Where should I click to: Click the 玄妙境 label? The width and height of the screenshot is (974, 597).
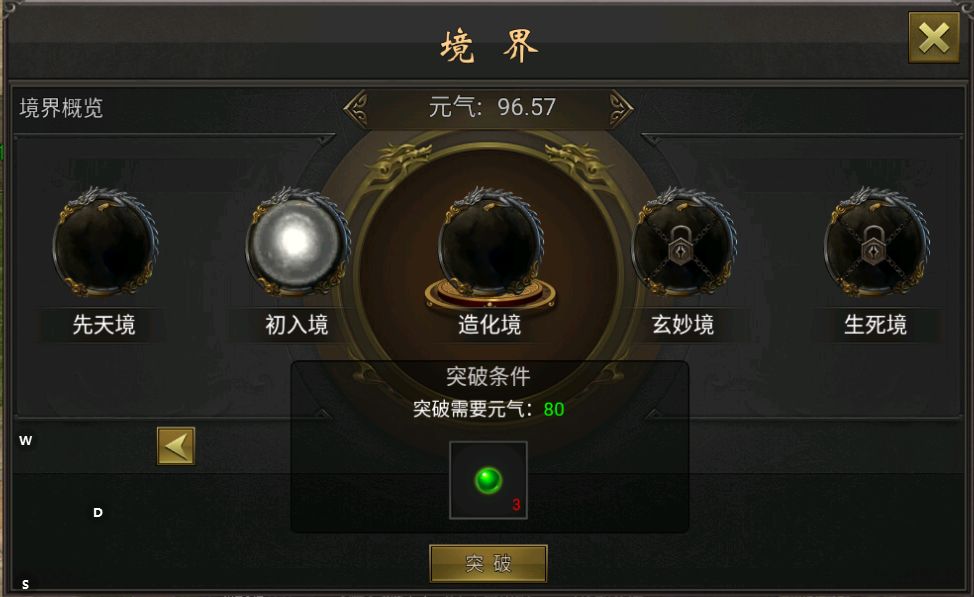tap(683, 325)
